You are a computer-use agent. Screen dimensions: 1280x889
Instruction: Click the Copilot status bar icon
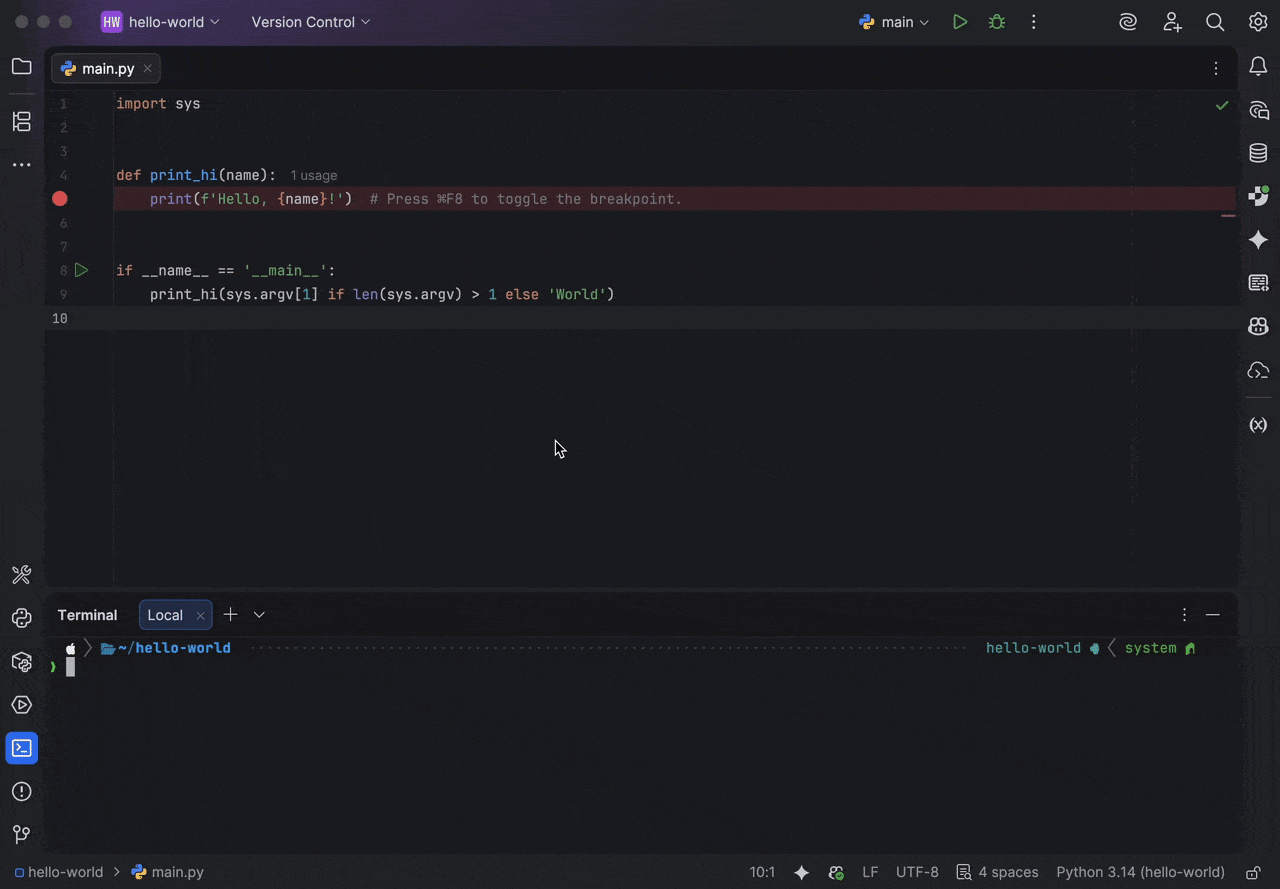[836, 872]
